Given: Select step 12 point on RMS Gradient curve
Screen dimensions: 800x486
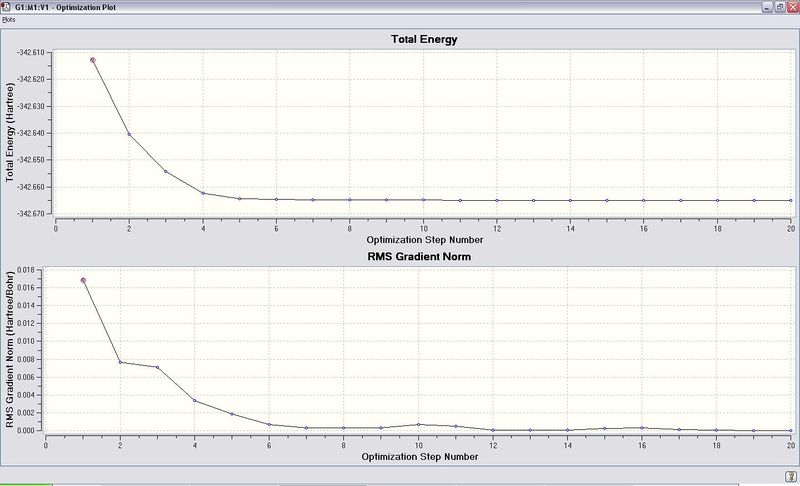Looking at the screenshot, I should (493, 430).
